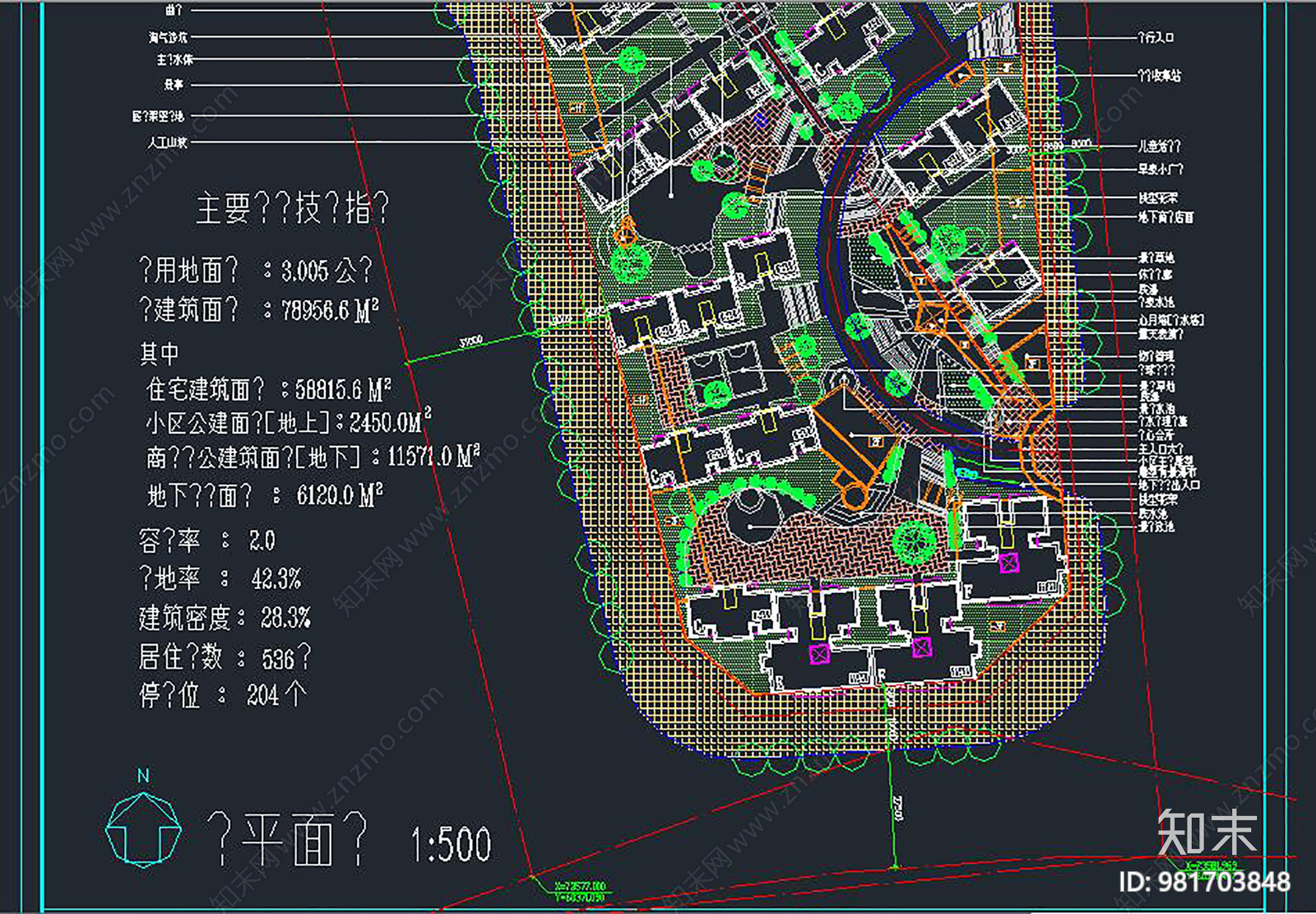Click the right callout label '地下??出入口'
This screenshot has width=1316, height=914.
[1169, 485]
